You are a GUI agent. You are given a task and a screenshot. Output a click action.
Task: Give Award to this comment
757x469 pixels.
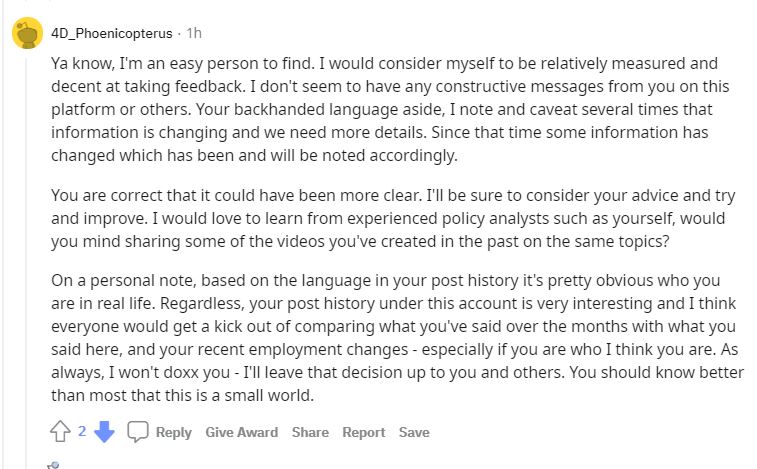[242, 432]
